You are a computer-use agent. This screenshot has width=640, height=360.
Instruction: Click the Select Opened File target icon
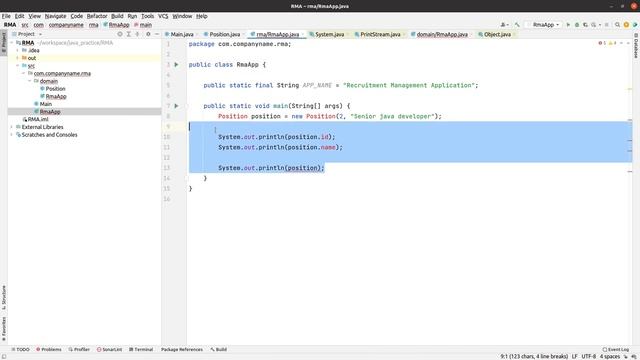(x=120, y=34)
